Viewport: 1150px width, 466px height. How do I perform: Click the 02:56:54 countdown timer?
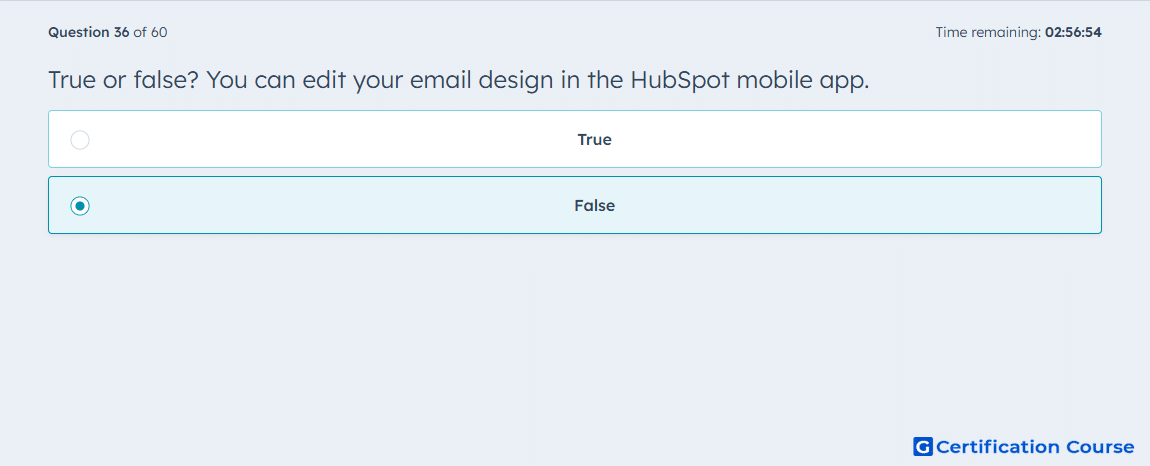coord(1074,32)
